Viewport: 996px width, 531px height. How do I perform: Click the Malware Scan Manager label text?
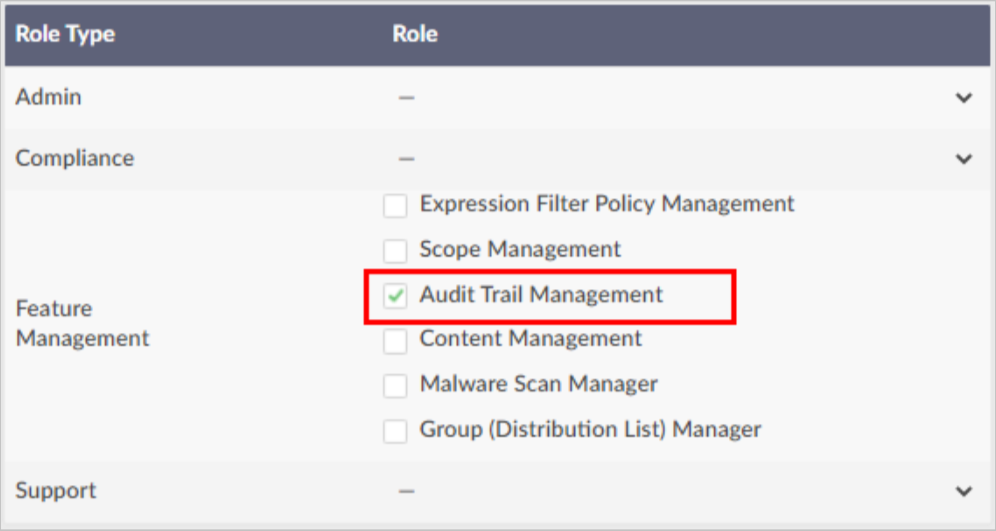539,384
